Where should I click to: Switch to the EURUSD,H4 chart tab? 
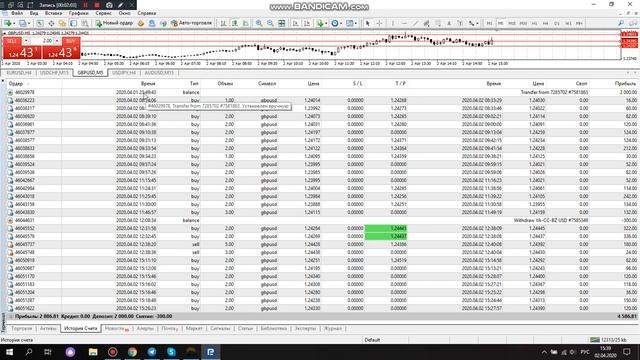coord(19,73)
